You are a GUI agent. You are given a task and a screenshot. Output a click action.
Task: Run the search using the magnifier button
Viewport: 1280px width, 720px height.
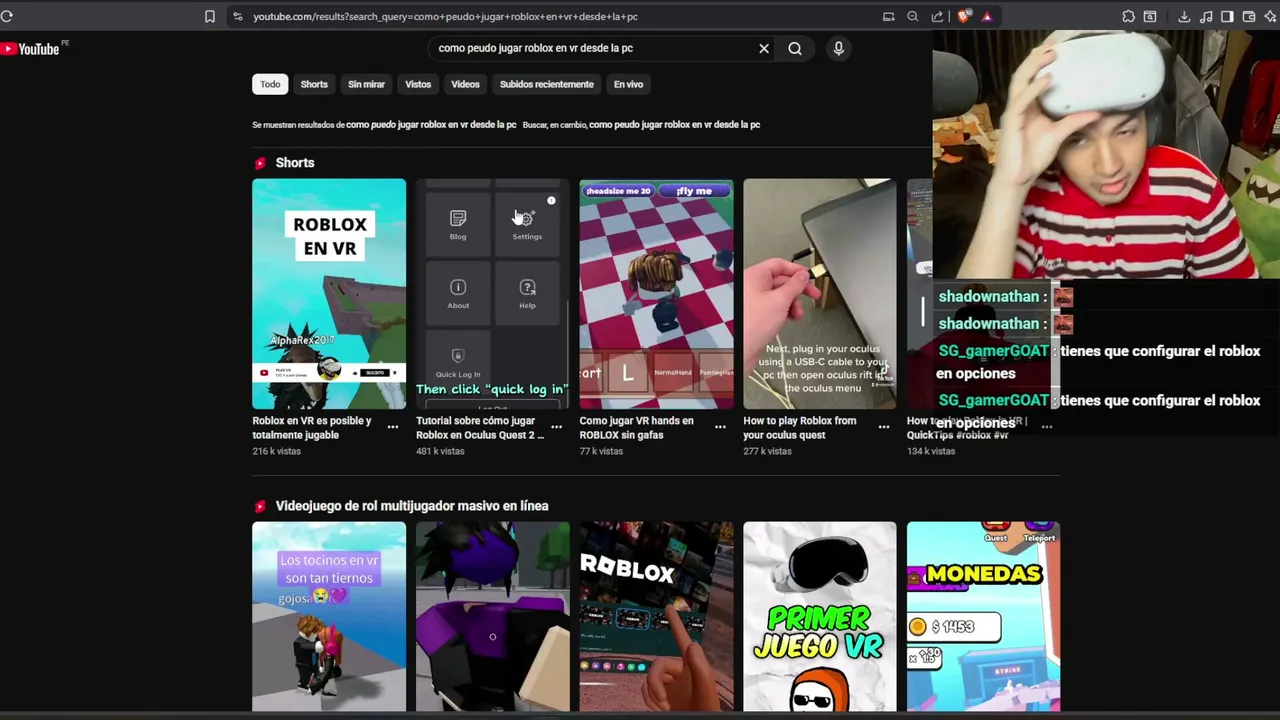(x=795, y=48)
